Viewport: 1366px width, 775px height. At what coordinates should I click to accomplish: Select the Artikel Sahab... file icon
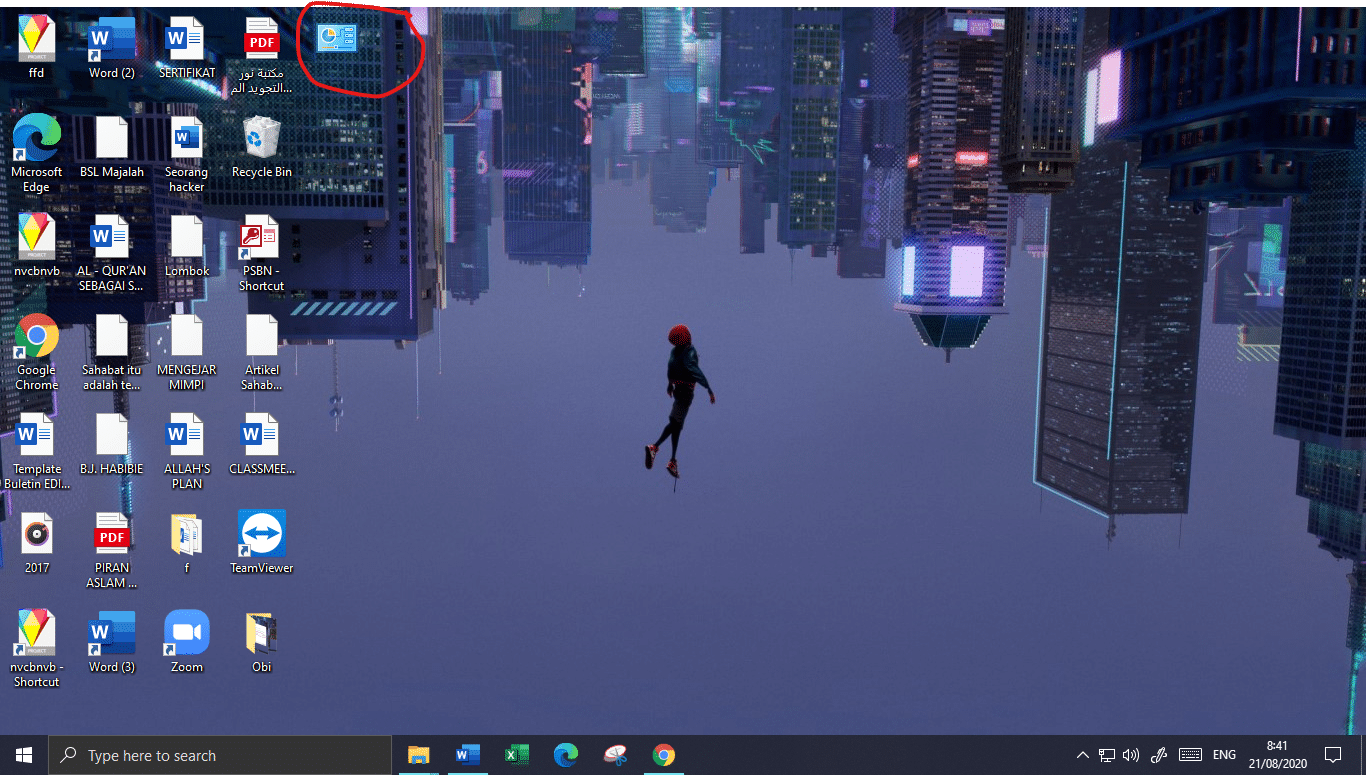tap(262, 351)
